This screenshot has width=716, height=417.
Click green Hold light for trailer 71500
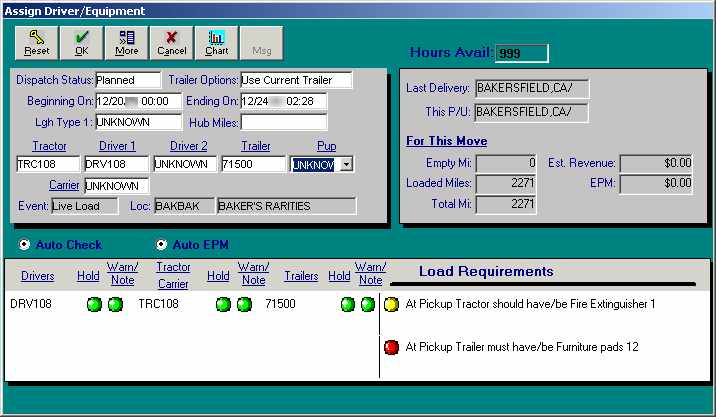[347, 304]
